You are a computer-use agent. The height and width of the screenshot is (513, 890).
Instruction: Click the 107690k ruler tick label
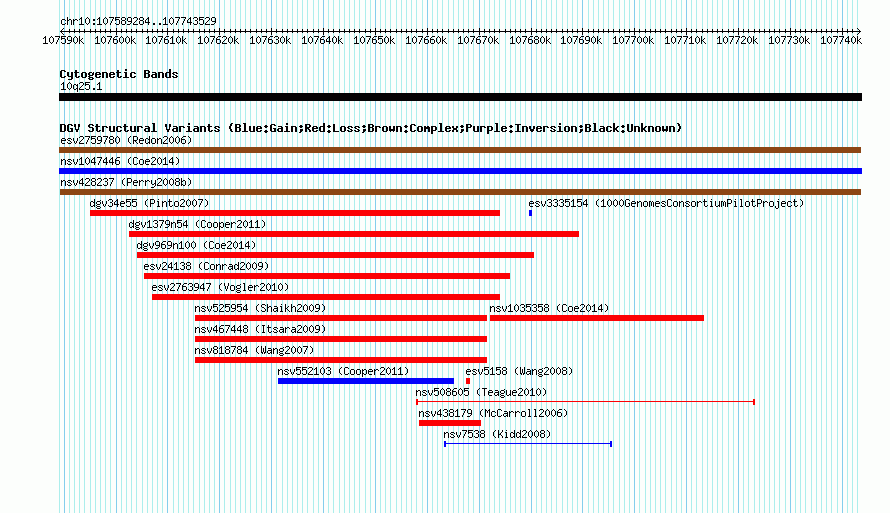point(581,41)
